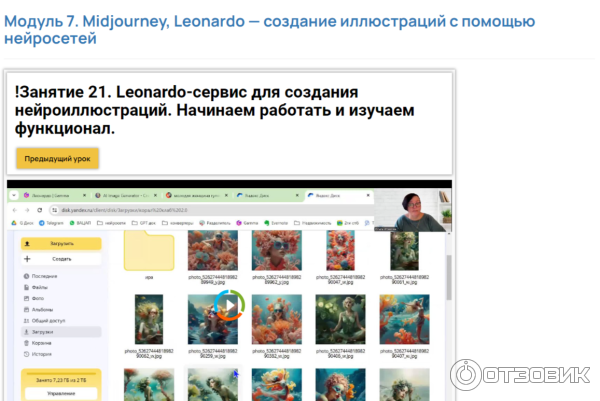Open История in the Disk sidebar

(x=38, y=354)
